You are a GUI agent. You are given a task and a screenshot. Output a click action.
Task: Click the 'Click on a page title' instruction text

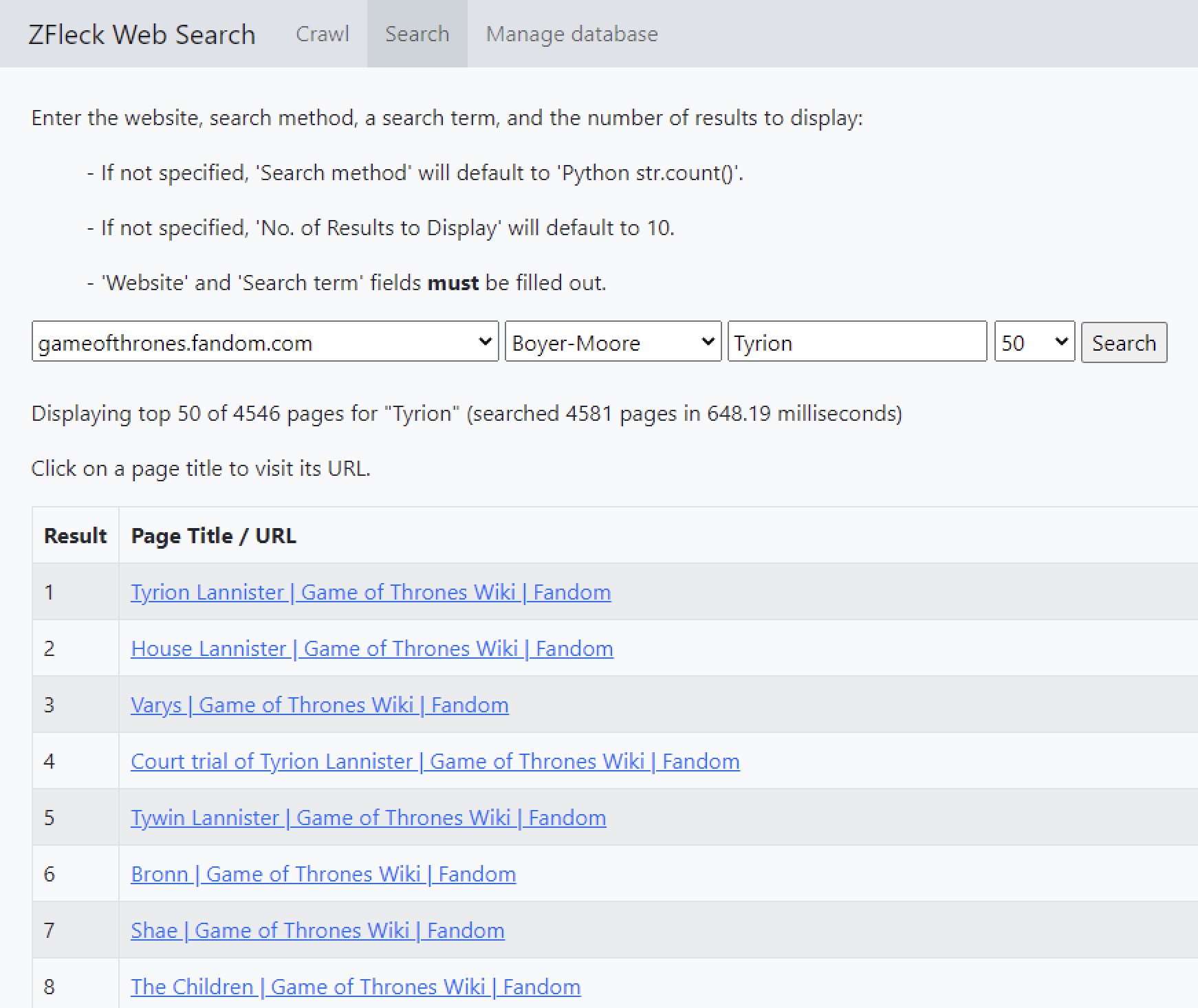pos(201,468)
